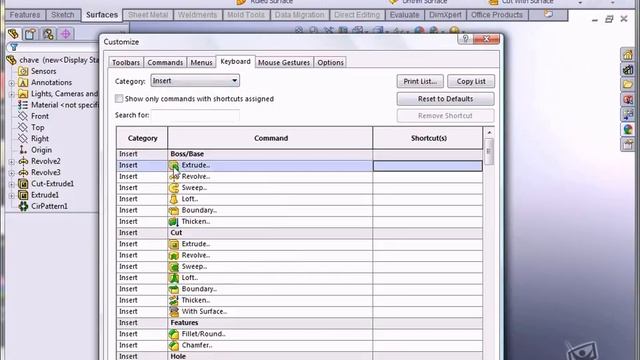Select Cut Revolve command icon
The height and width of the screenshot is (360, 640).
click(174, 256)
